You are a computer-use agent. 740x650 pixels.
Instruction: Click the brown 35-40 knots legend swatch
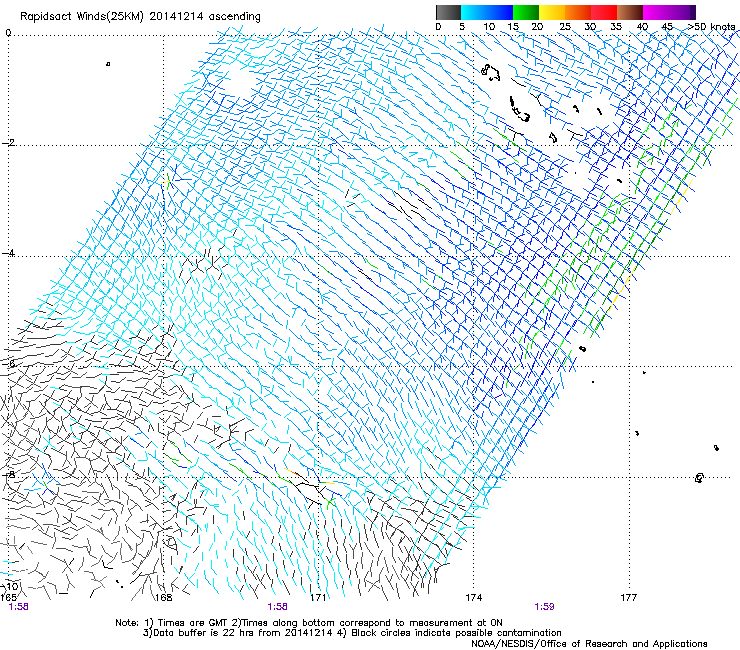(x=630, y=12)
